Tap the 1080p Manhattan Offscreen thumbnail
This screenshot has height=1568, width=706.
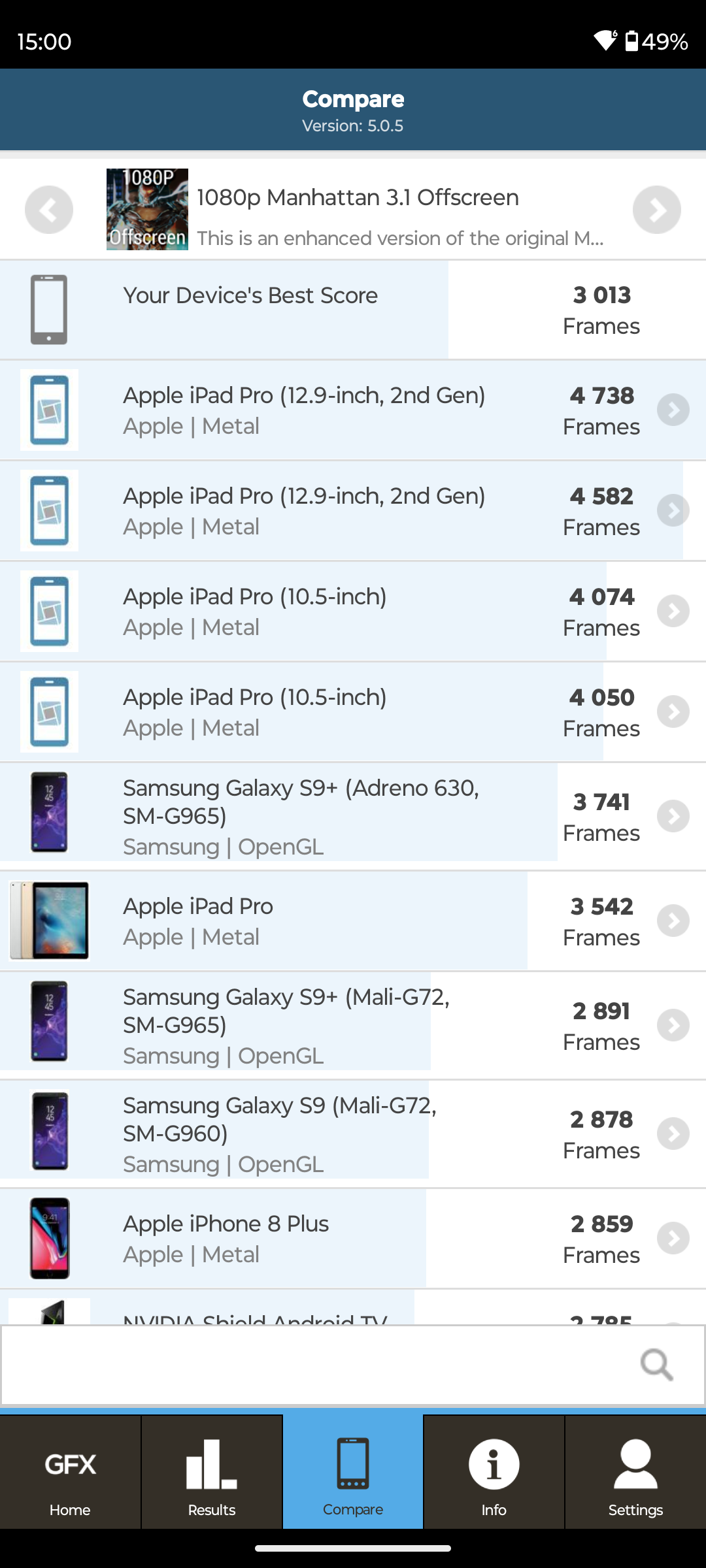click(x=147, y=210)
